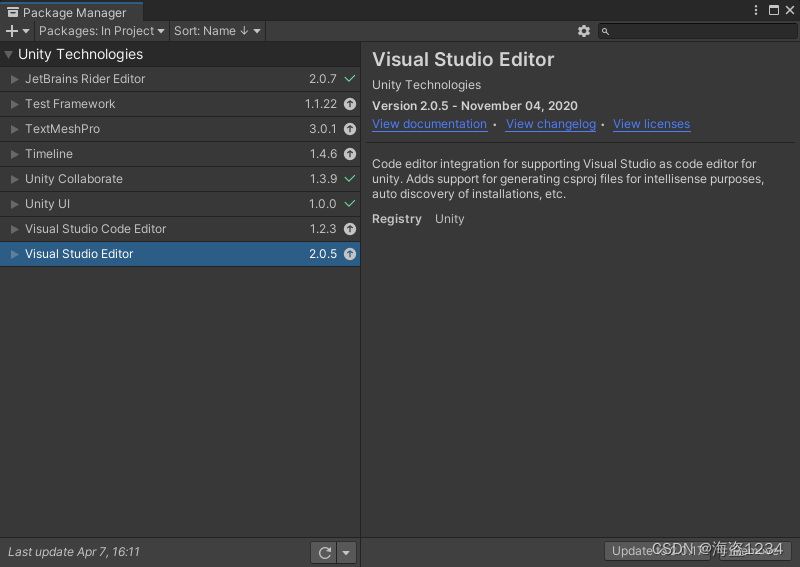This screenshot has width=800, height=567.
Task: Open the View changelog link
Action: (551, 124)
